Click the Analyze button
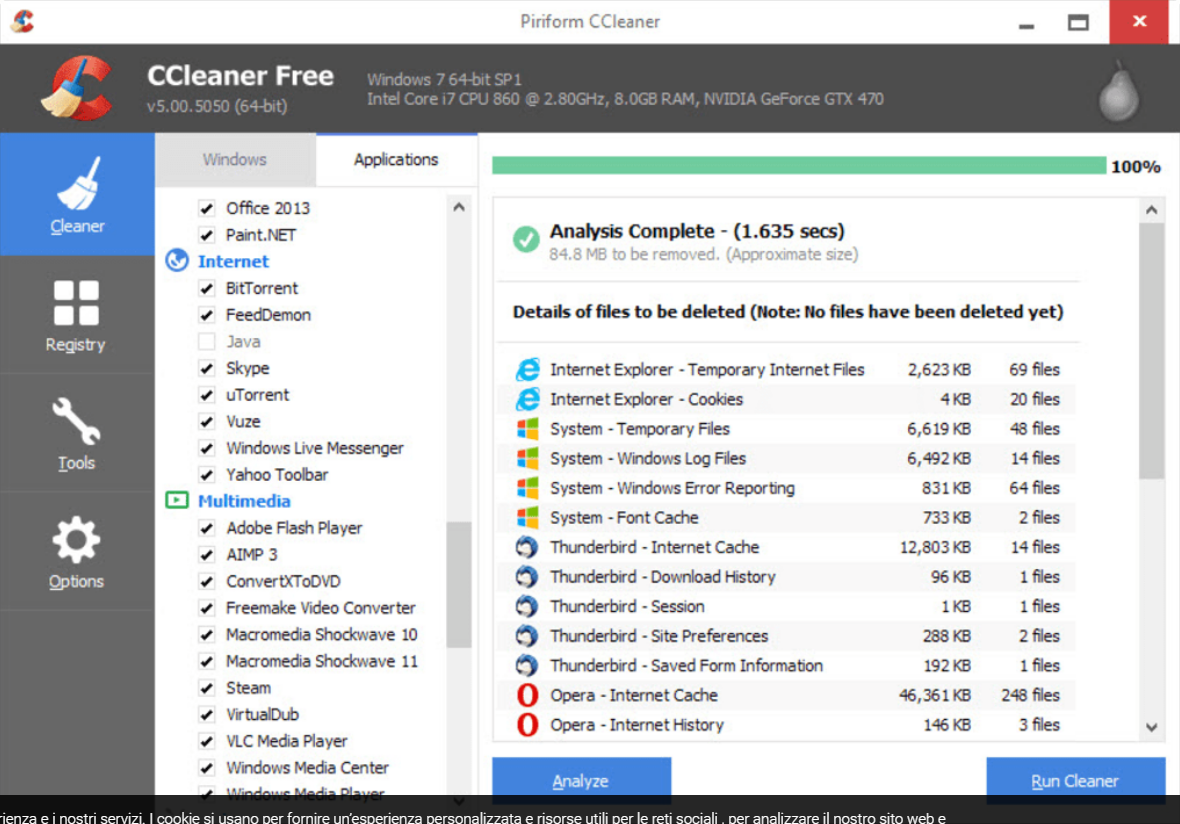Screen dimensions: 1180x824 click(x=581, y=780)
